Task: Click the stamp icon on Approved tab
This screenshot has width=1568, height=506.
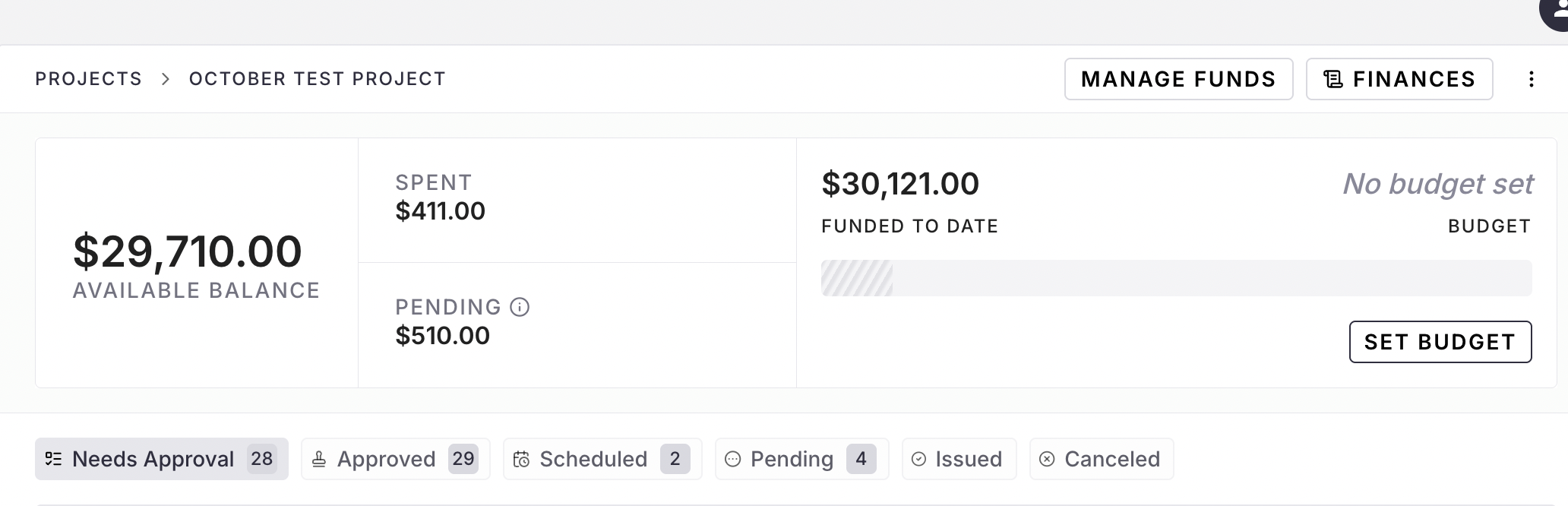Action: coord(319,459)
